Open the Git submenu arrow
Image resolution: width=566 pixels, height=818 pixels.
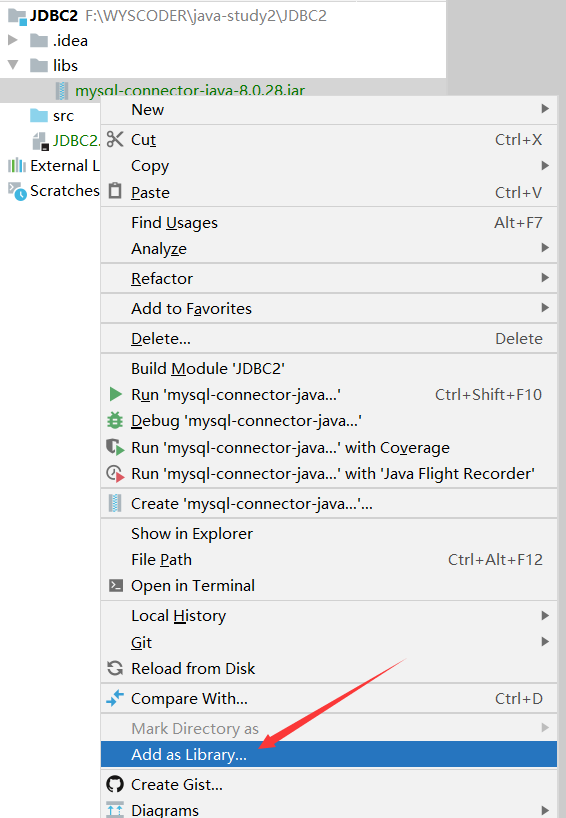click(545, 642)
